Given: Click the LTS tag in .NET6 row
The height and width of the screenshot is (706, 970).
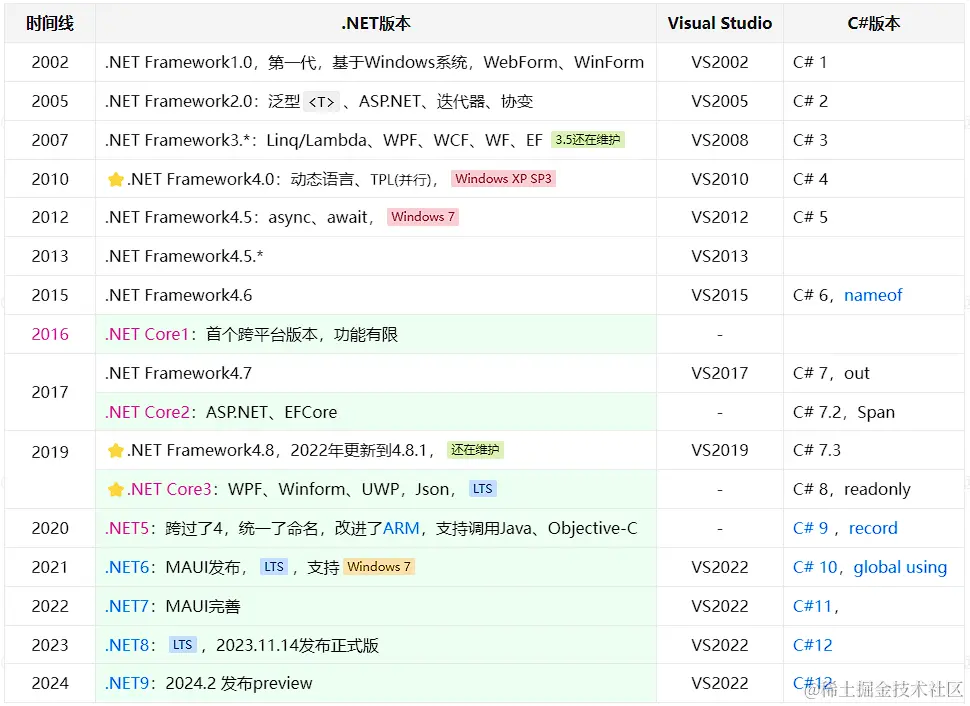Looking at the screenshot, I should (274, 567).
